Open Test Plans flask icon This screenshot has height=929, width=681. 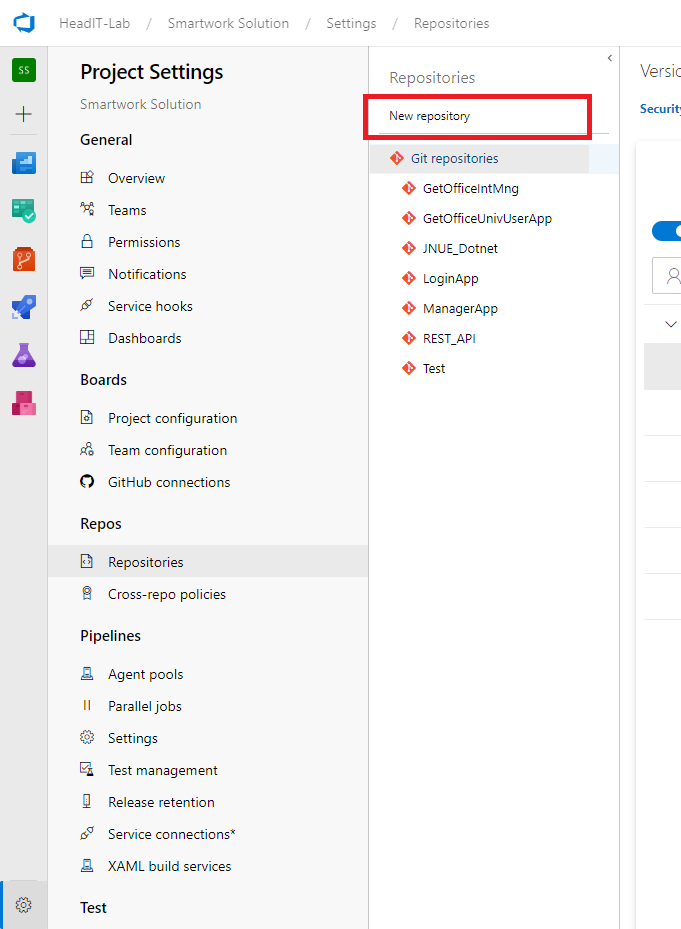[x=24, y=355]
